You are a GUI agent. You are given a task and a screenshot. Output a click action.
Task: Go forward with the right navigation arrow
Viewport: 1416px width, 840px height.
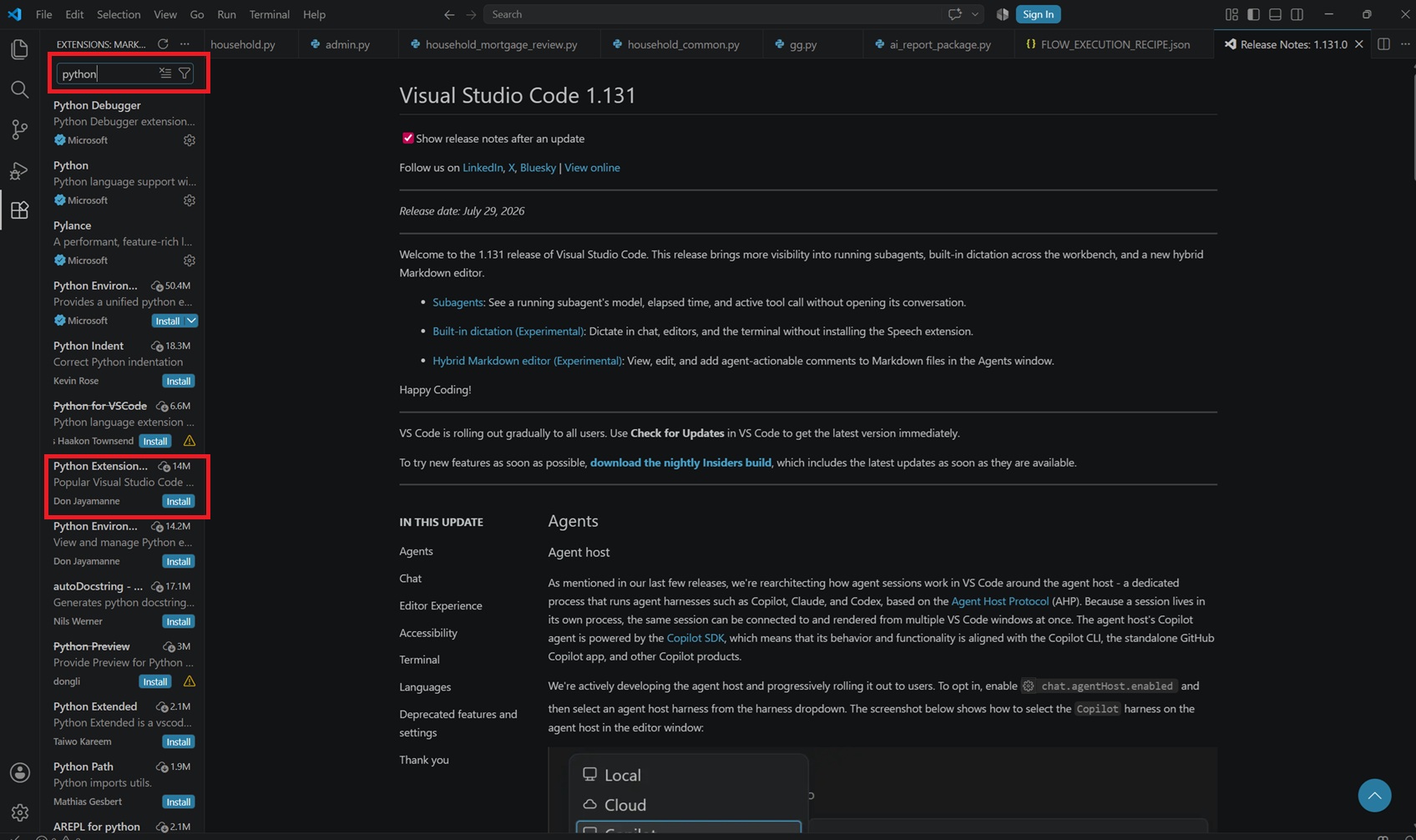point(471,14)
